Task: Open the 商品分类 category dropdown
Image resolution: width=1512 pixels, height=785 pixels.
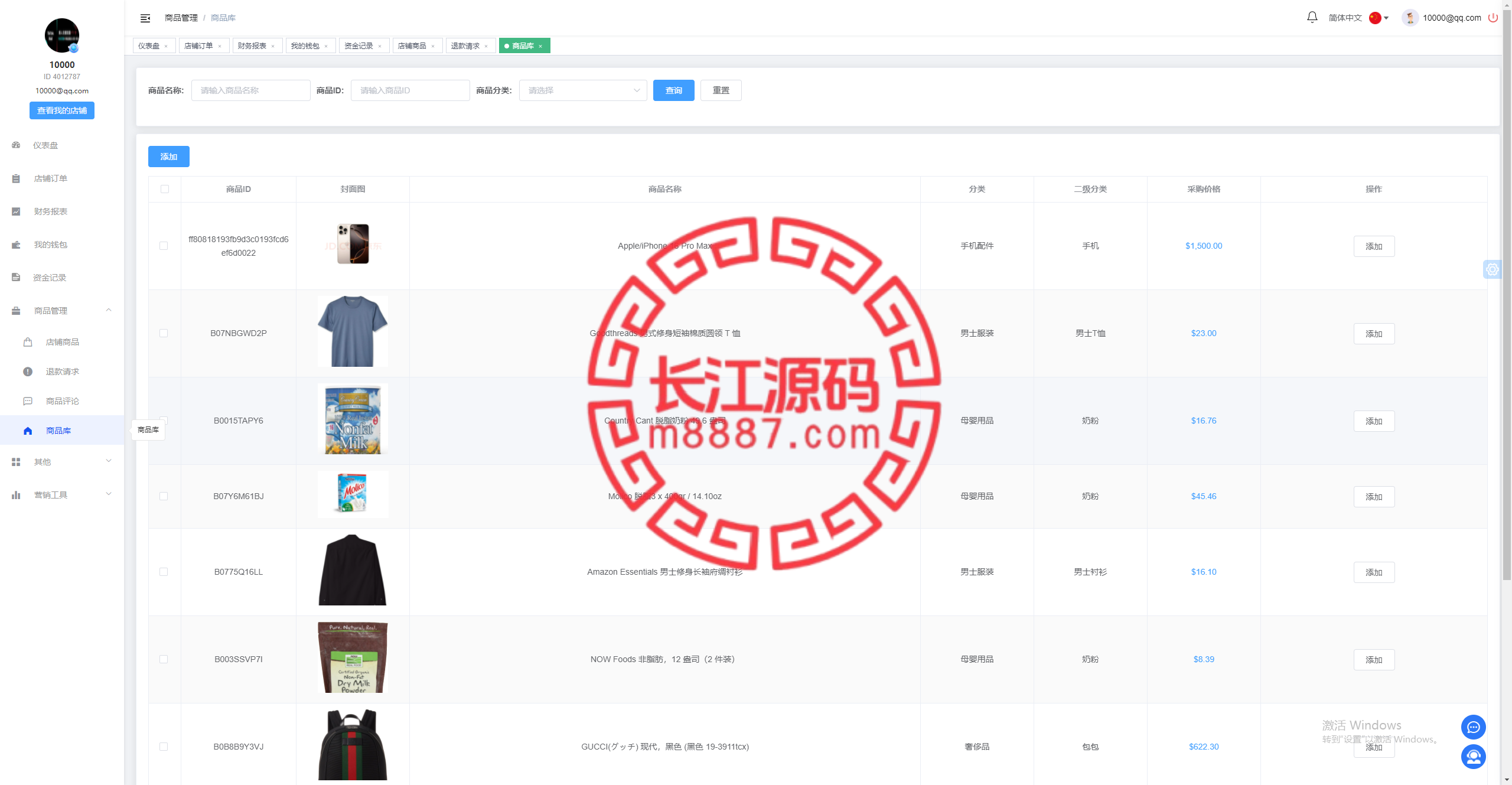Action: point(583,90)
